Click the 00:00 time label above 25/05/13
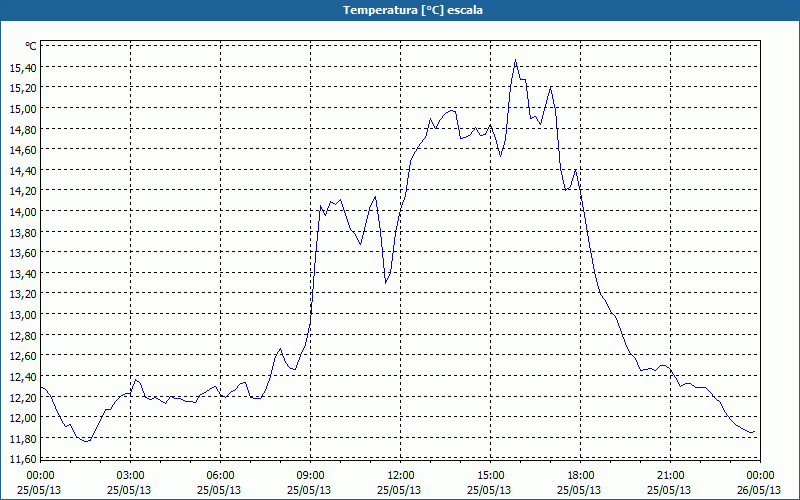800x500 pixels. pyautogui.click(x=40, y=476)
